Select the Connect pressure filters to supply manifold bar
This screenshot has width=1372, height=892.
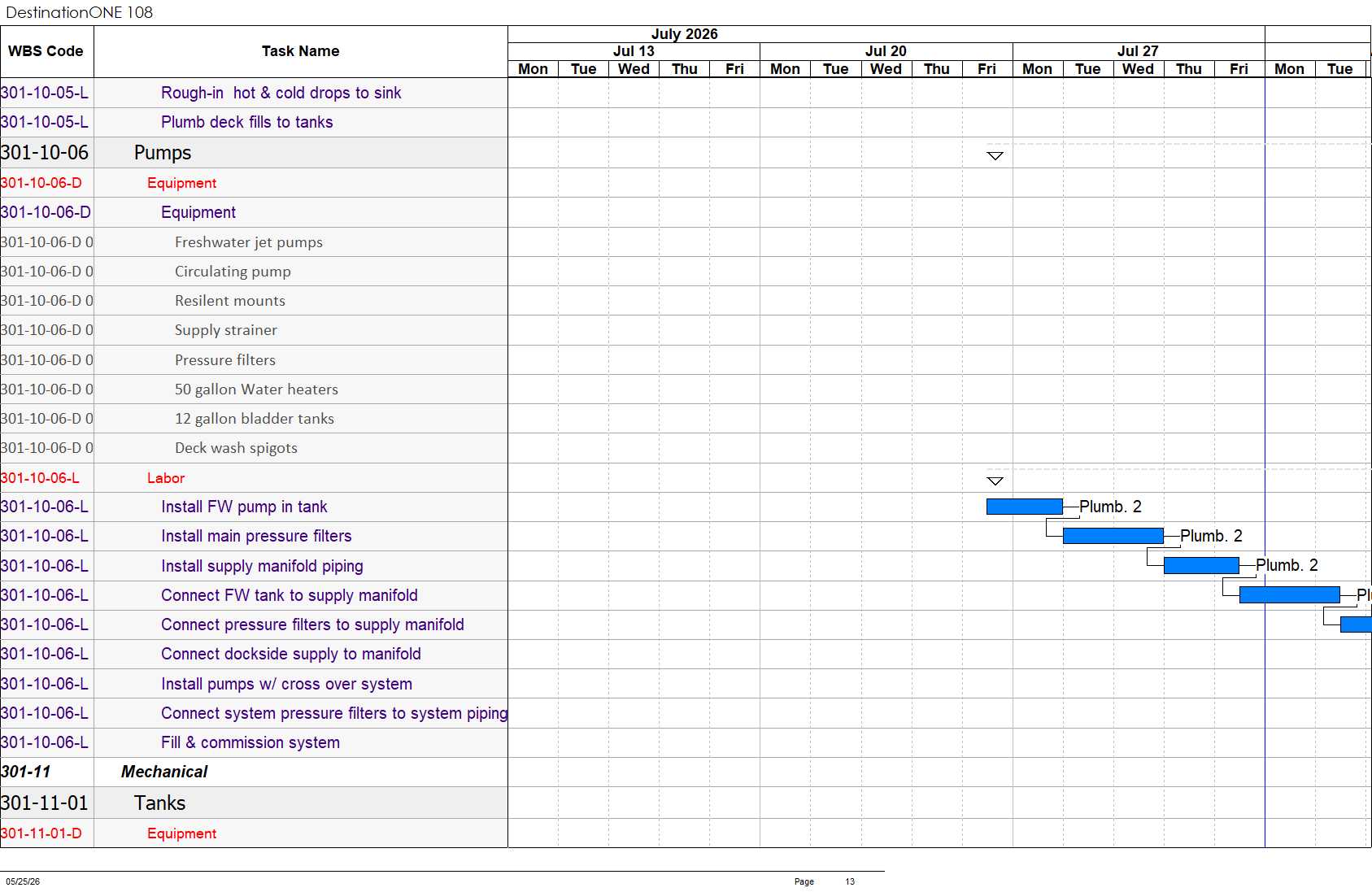click(1356, 624)
